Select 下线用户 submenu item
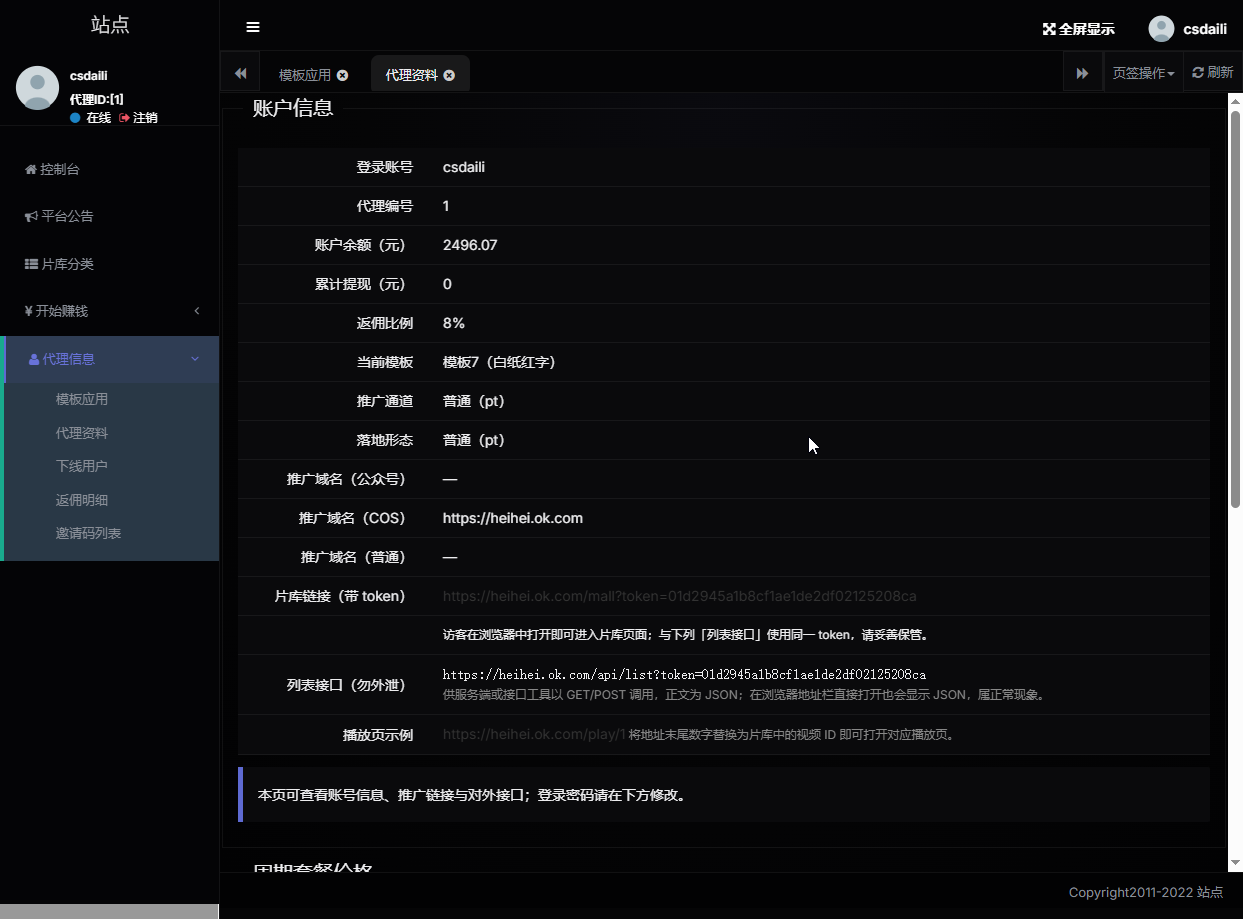The height and width of the screenshot is (919, 1243). tap(82, 466)
